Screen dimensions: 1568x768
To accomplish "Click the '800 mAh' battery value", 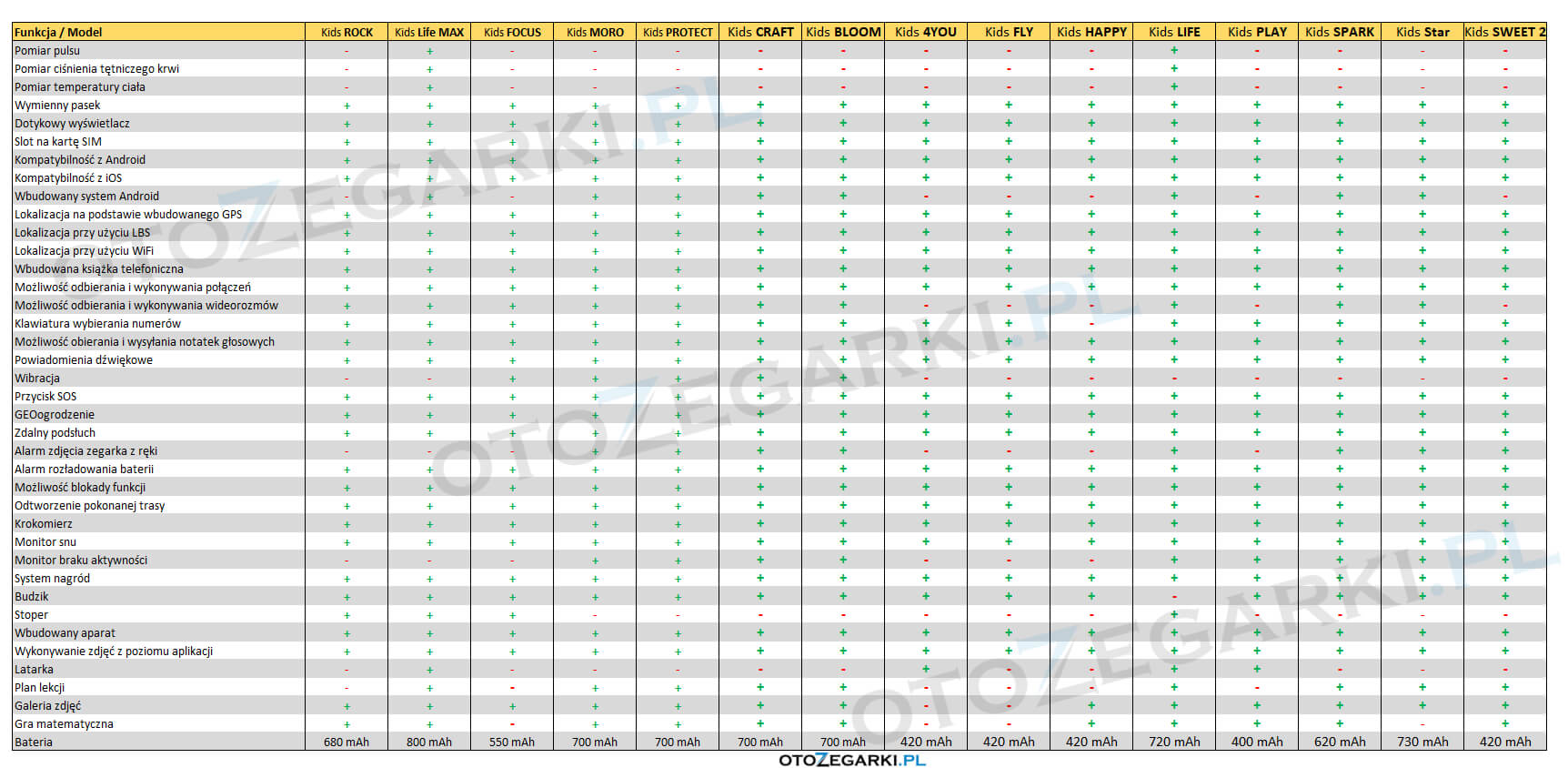I will tap(429, 743).
